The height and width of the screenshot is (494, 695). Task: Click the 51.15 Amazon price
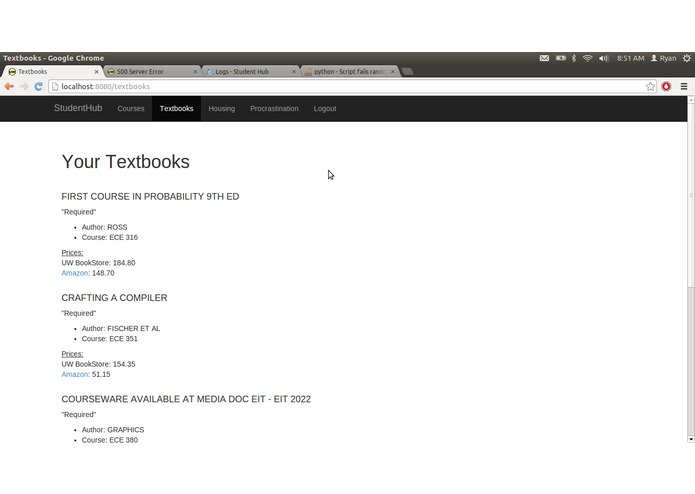pyautogui.click(x=101, y=374)
